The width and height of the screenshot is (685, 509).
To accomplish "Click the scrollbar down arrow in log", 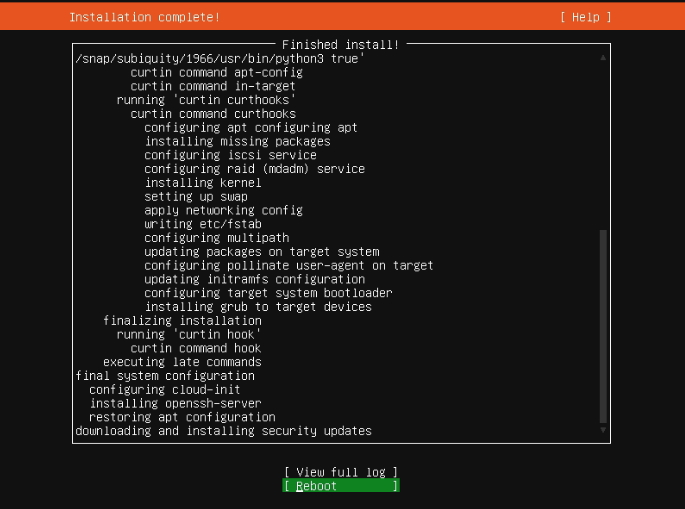I will click(603, 430).
